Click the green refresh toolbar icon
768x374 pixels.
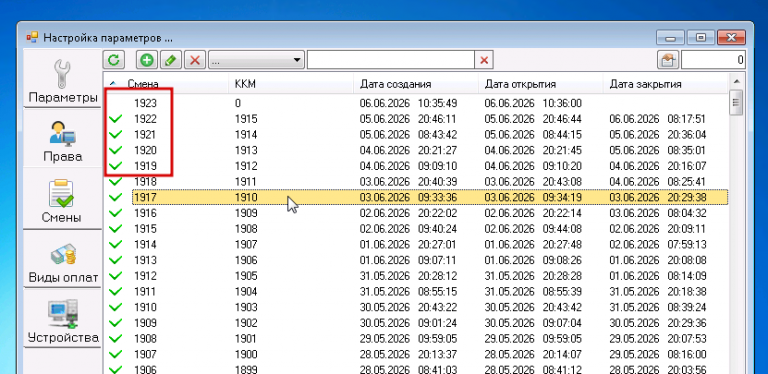[114, 60]
